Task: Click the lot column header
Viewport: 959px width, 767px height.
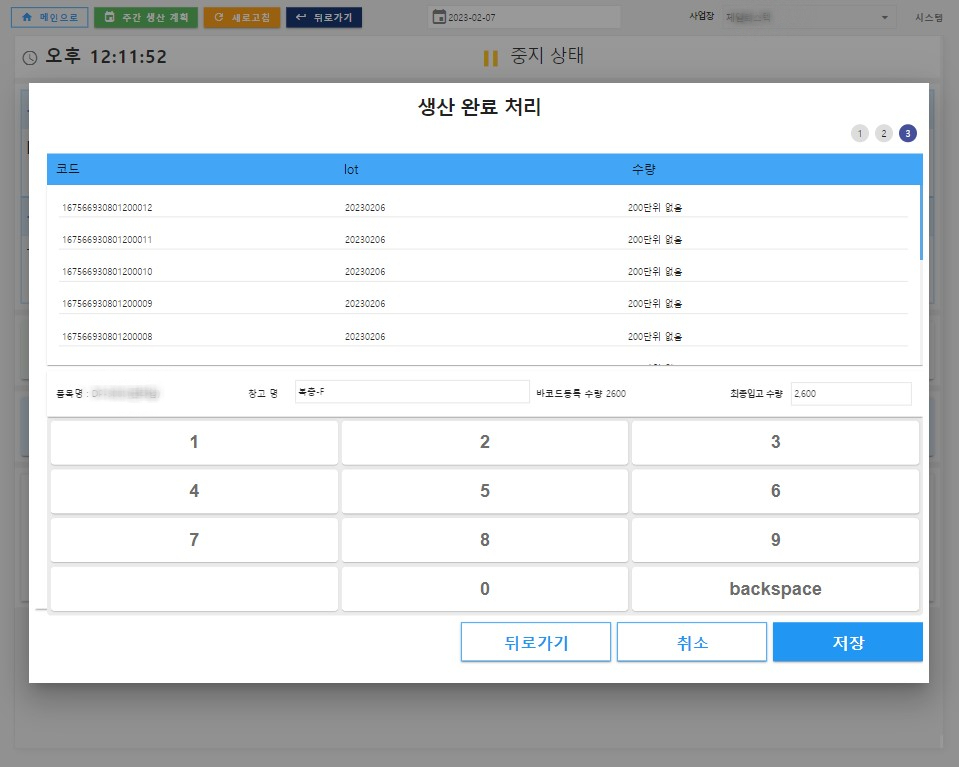Action: tap(351, 169)
